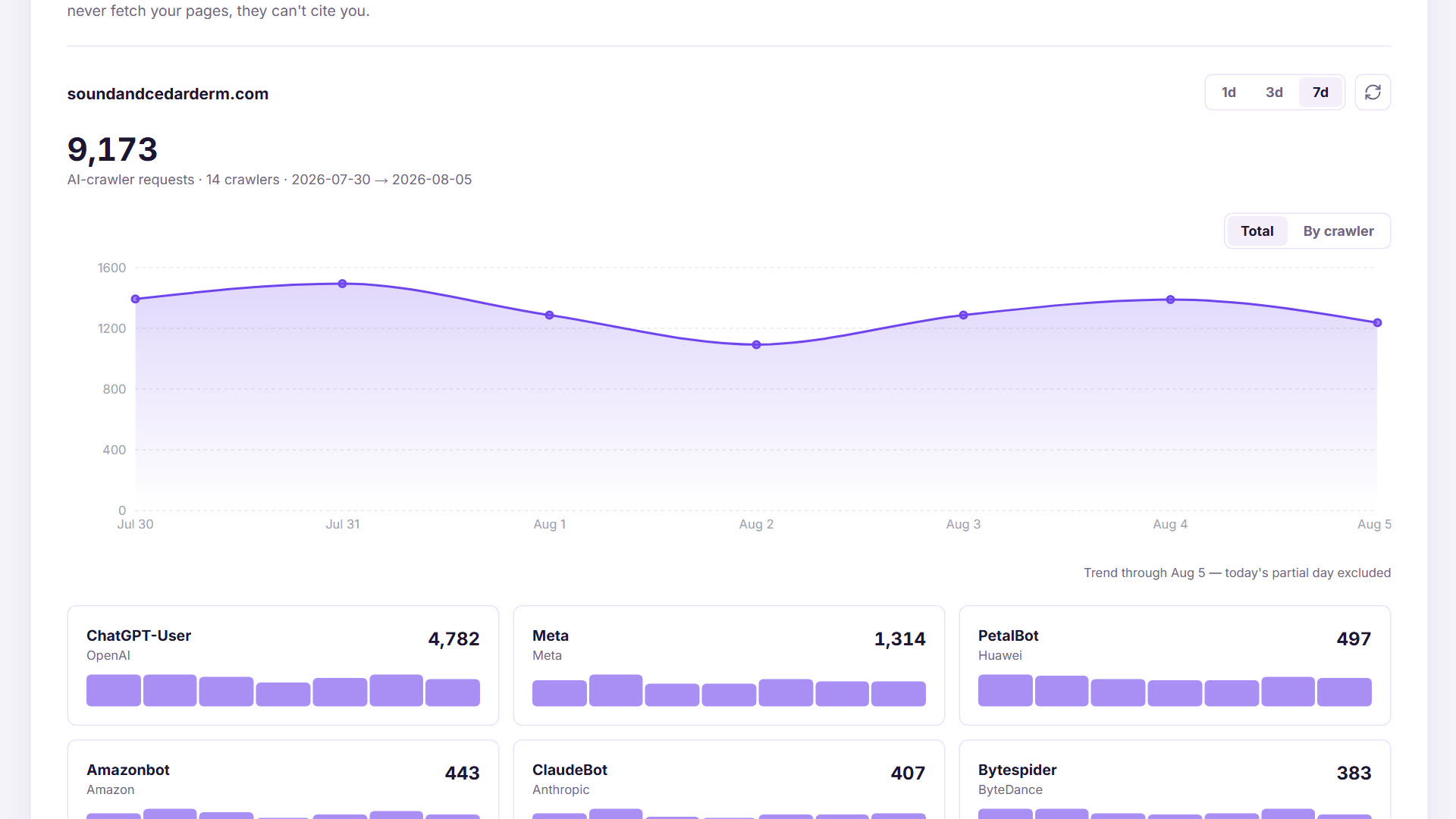Click the Aug 2 chart data point

pyautogui.click(x=756, y=345)
